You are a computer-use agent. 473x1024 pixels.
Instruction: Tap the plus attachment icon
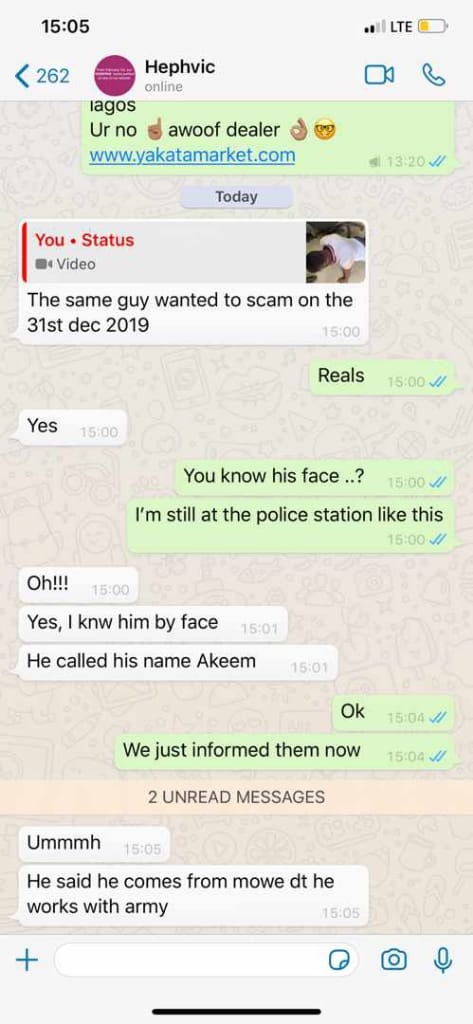click(x=27, y=959)
